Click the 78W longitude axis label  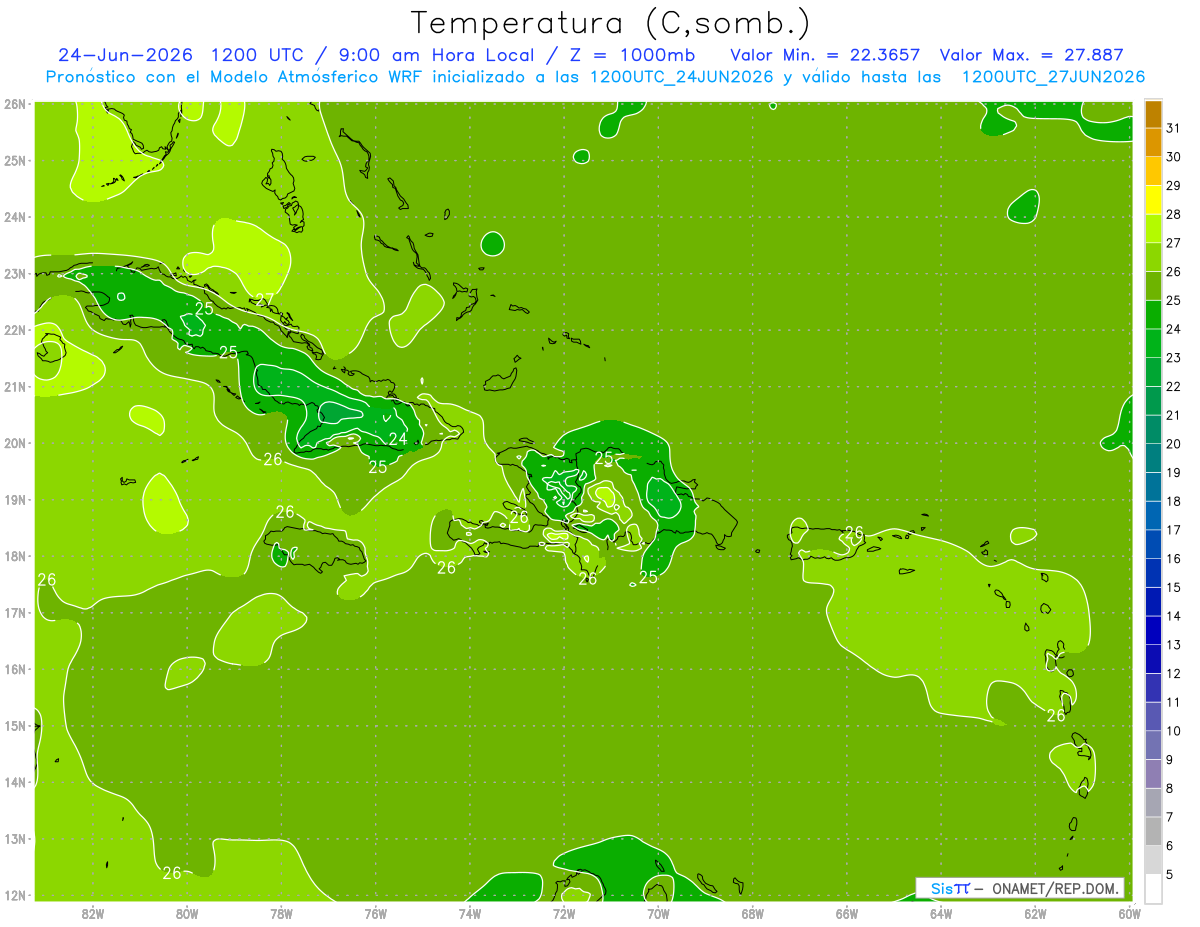pos(281,913)
